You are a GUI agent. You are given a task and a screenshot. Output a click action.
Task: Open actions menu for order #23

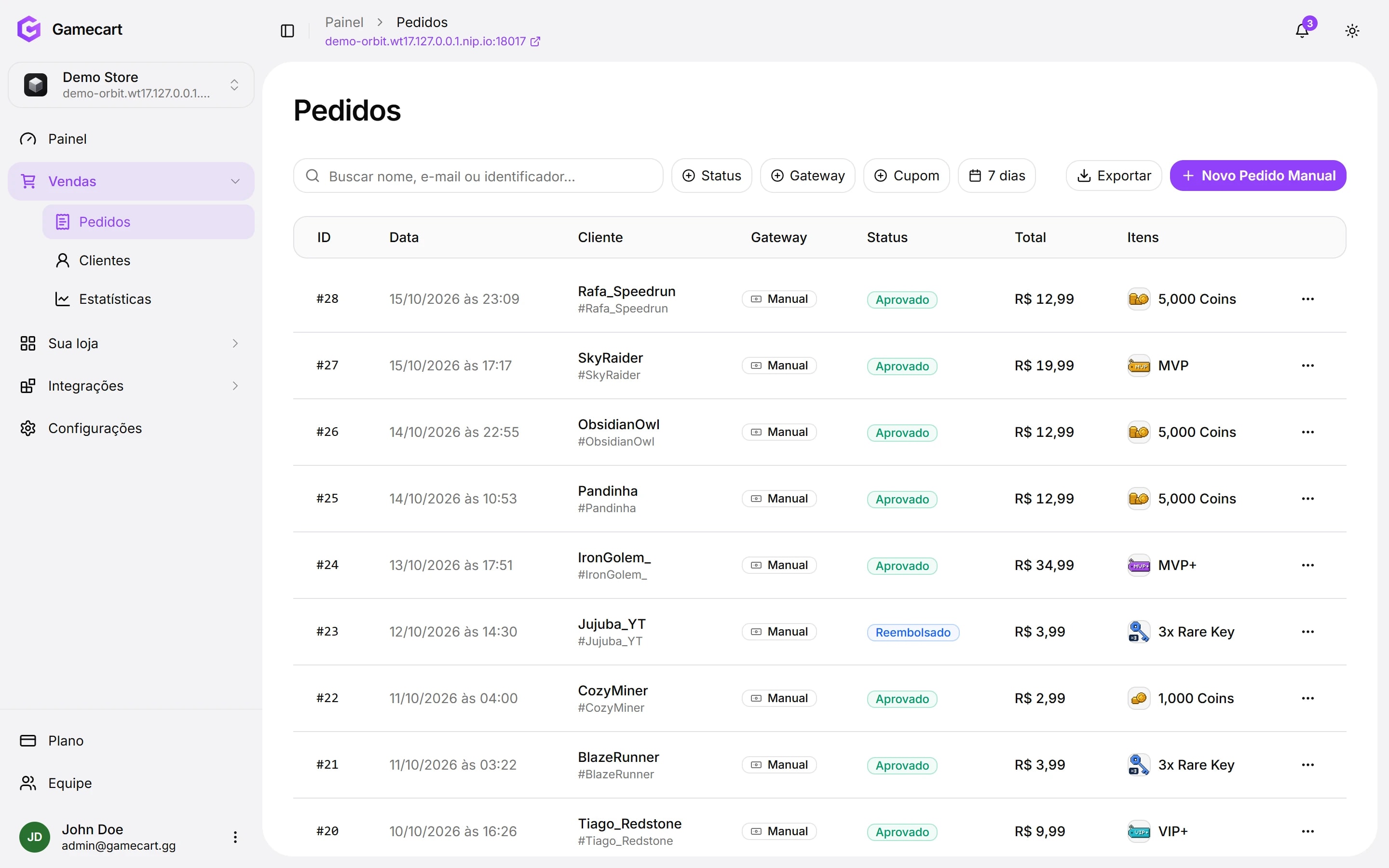1307,632
